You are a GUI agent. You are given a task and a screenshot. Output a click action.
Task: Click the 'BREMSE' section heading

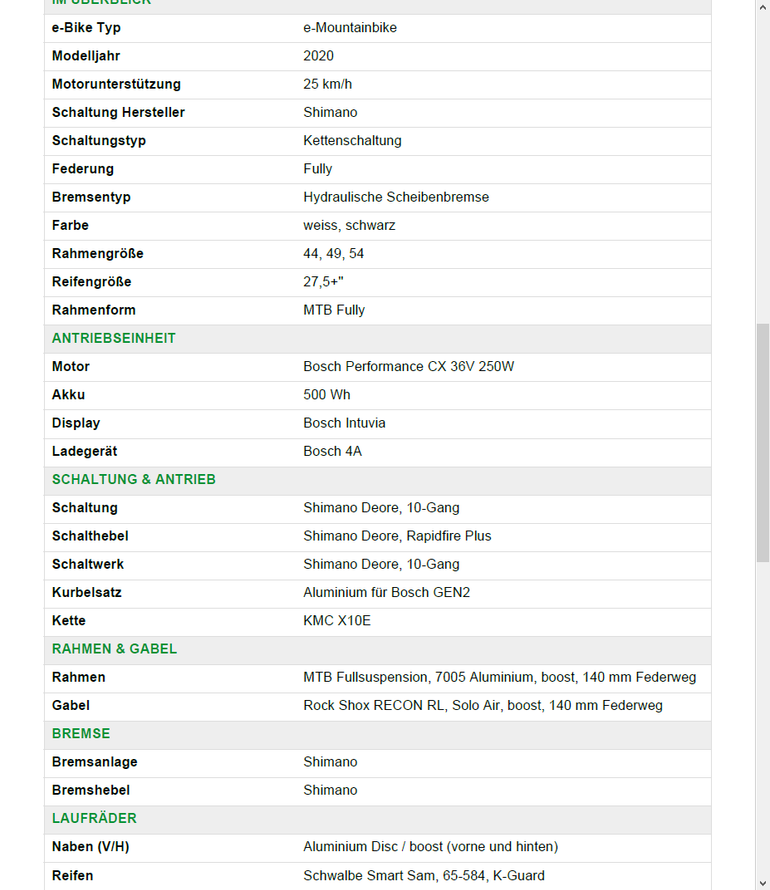tap(81, 734)
